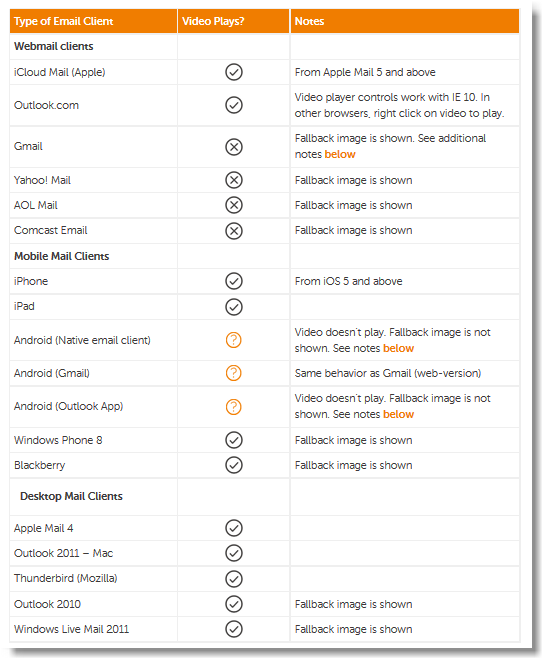Viewport: 542px width, 658px height.
Task: Follow the 'below' link in Android Native notes
Action: point(398,348)
